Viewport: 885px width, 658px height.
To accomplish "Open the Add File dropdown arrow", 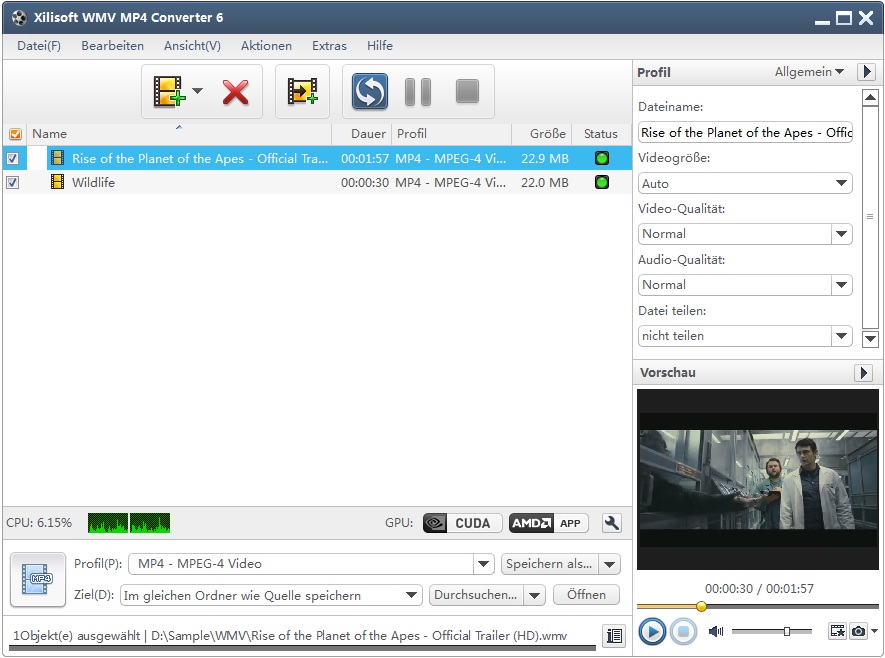I will (198, 91).
